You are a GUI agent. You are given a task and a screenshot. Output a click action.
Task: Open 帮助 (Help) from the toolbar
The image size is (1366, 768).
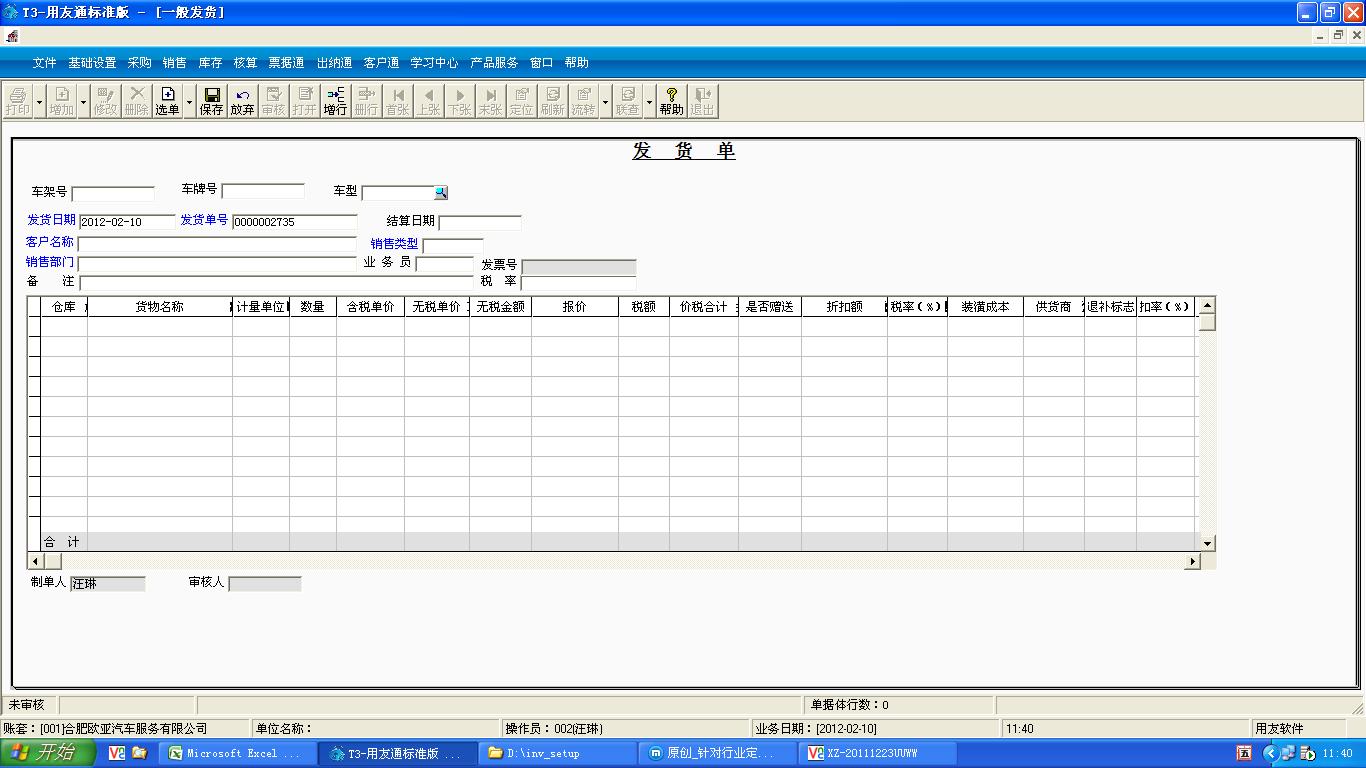coord(671,101)
